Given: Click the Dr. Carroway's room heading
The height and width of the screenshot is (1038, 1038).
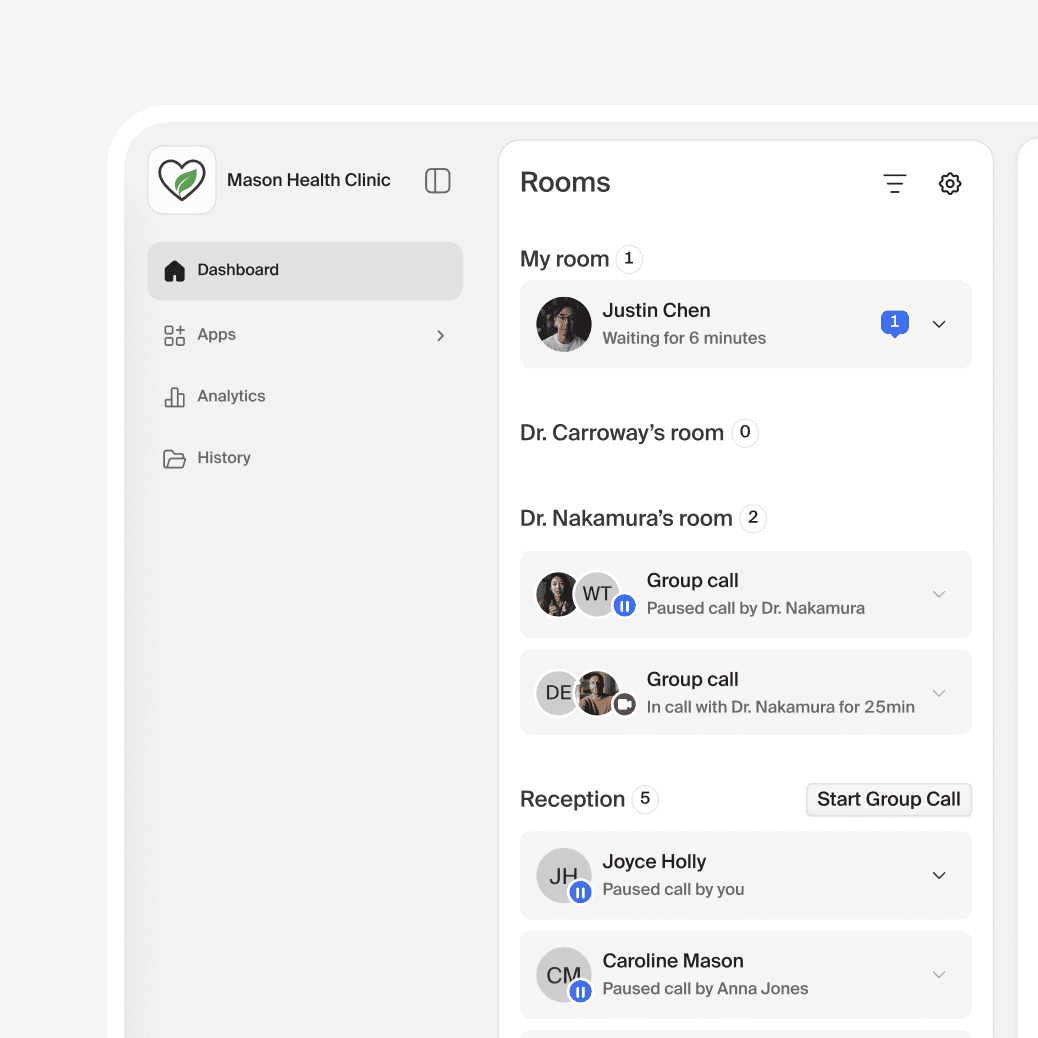Looking at the screenshot, I should (x=622, y=433).
